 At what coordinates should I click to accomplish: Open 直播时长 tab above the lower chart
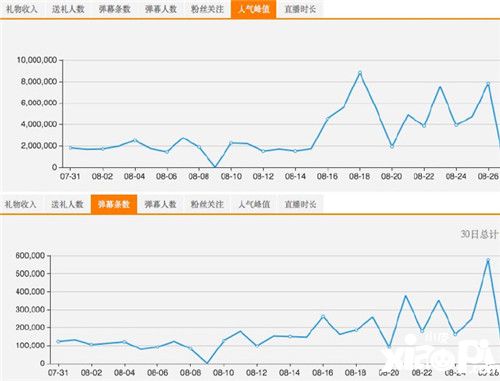pyautogui.click(x=300, y=204)
